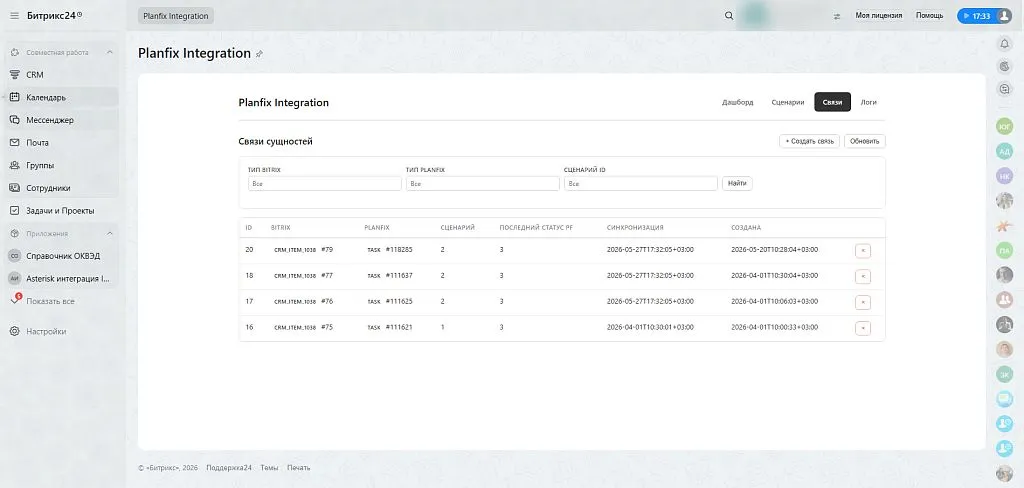Delete link row with ID 18
The height and width of the screenshot is (488, 1024).
(x=863, y=276)
